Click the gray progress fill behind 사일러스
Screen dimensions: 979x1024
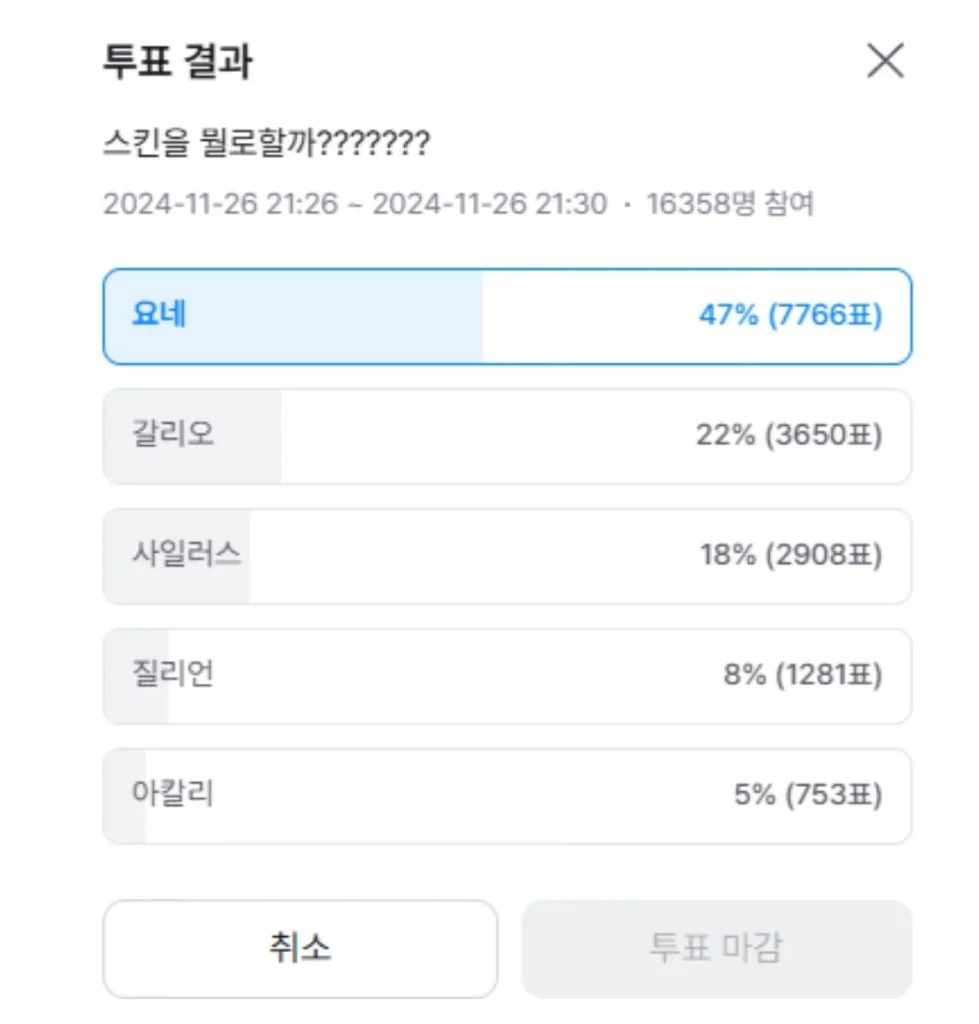(x=177, y=556)
